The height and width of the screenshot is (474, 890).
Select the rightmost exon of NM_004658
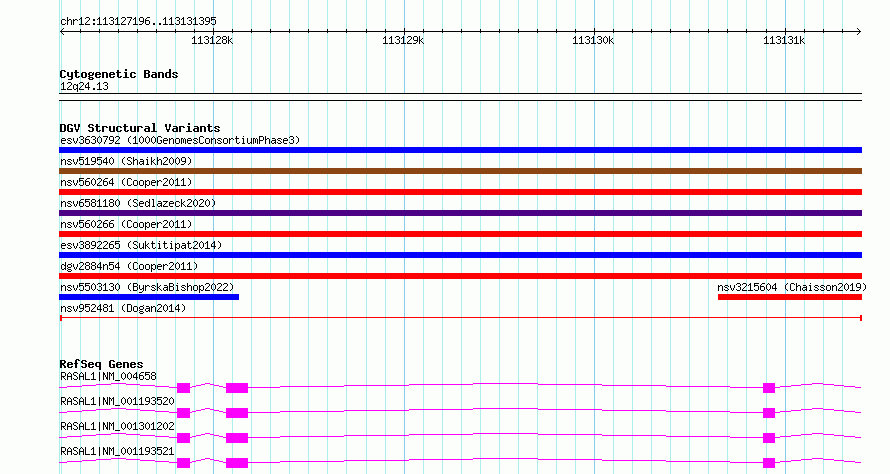click(769, 388)
